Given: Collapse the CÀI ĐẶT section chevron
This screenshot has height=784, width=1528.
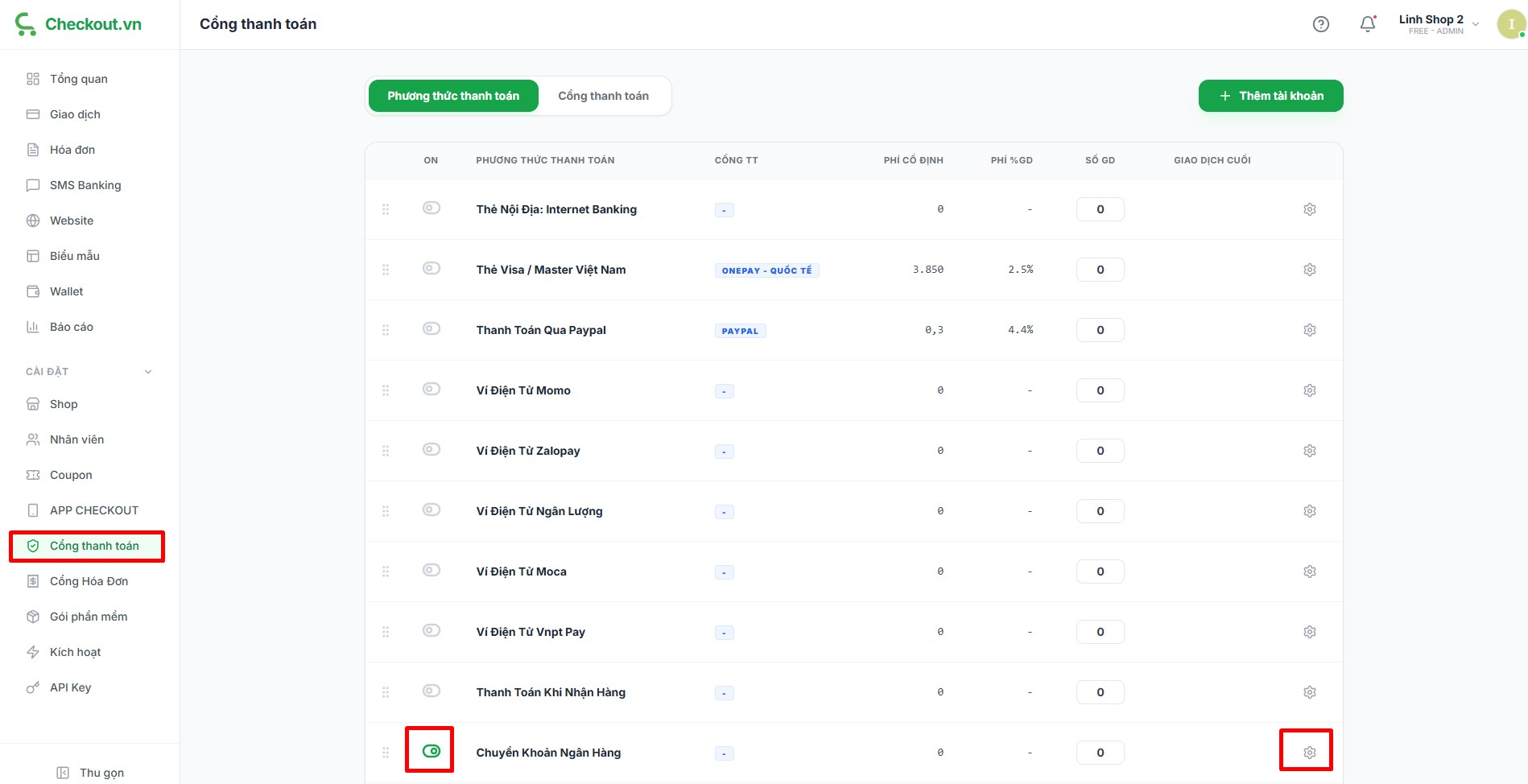Looking at the screenshot, I should tap(148, 372).
